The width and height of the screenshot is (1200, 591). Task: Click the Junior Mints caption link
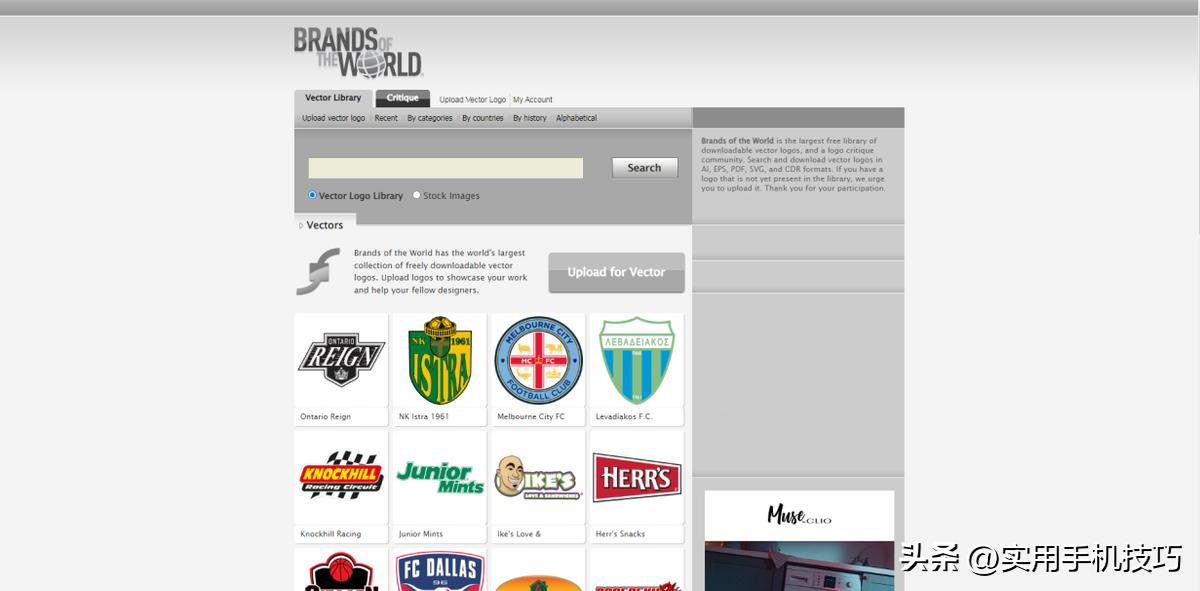click(x=421, y=534)
